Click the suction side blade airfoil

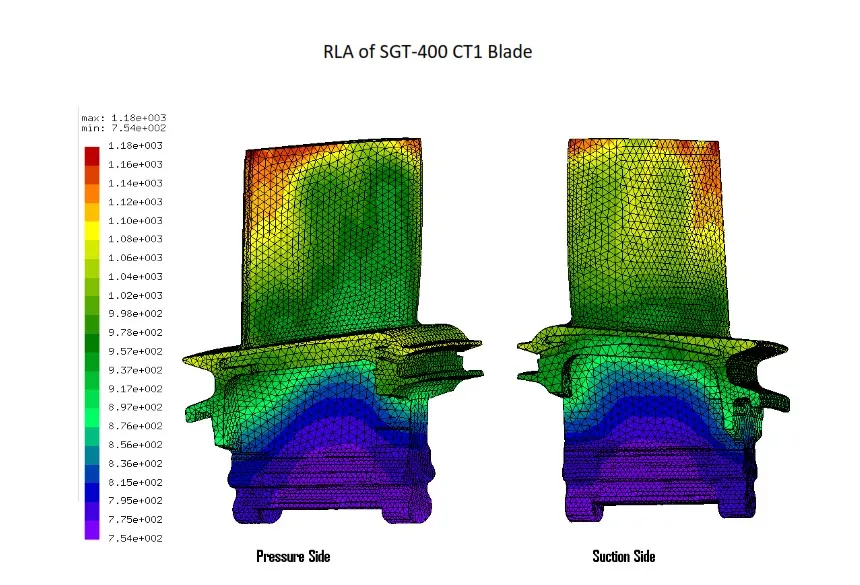pyautogui.click(x=647, y=236)
